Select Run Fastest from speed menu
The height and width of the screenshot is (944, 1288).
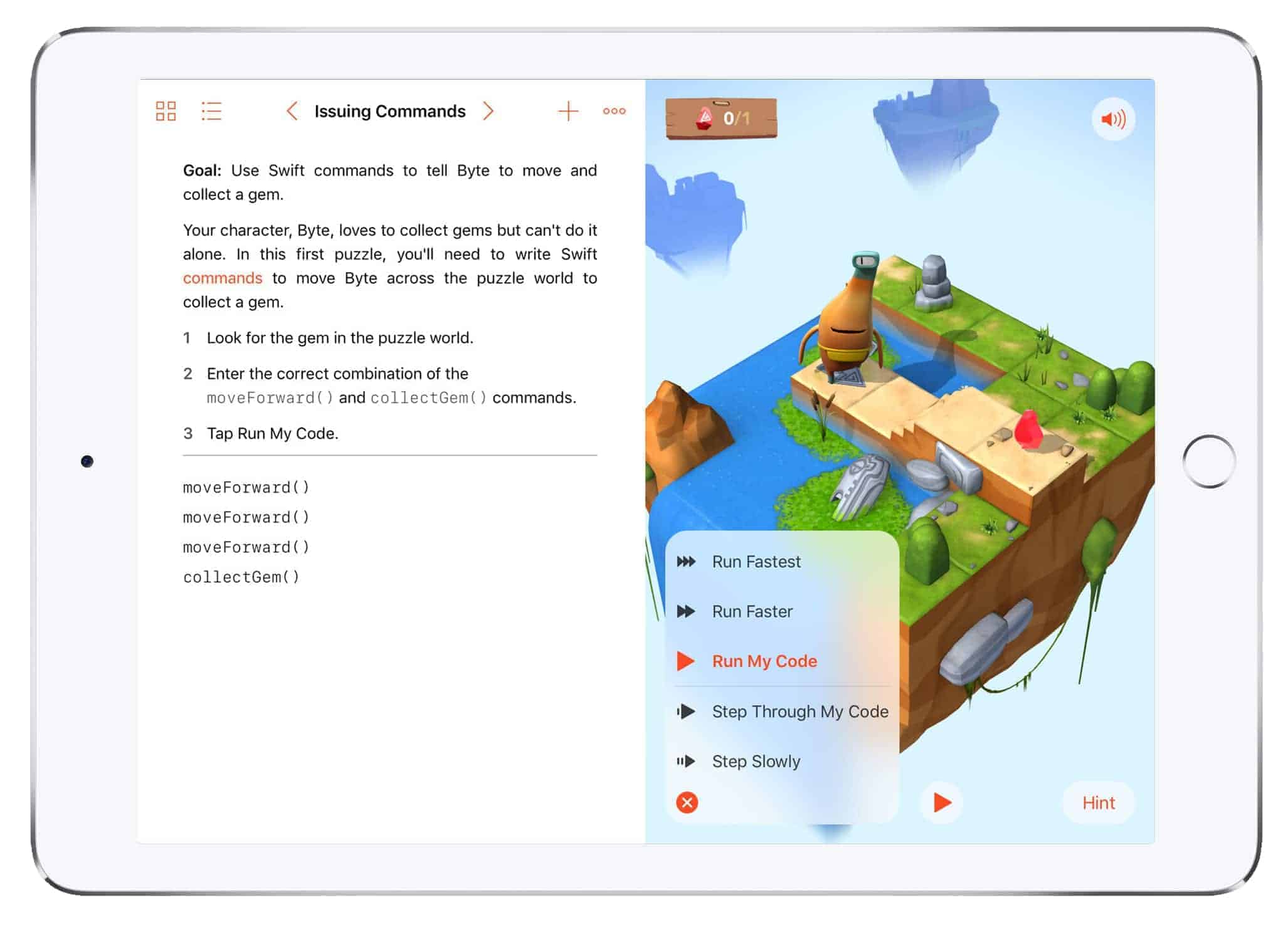(783, 562)
